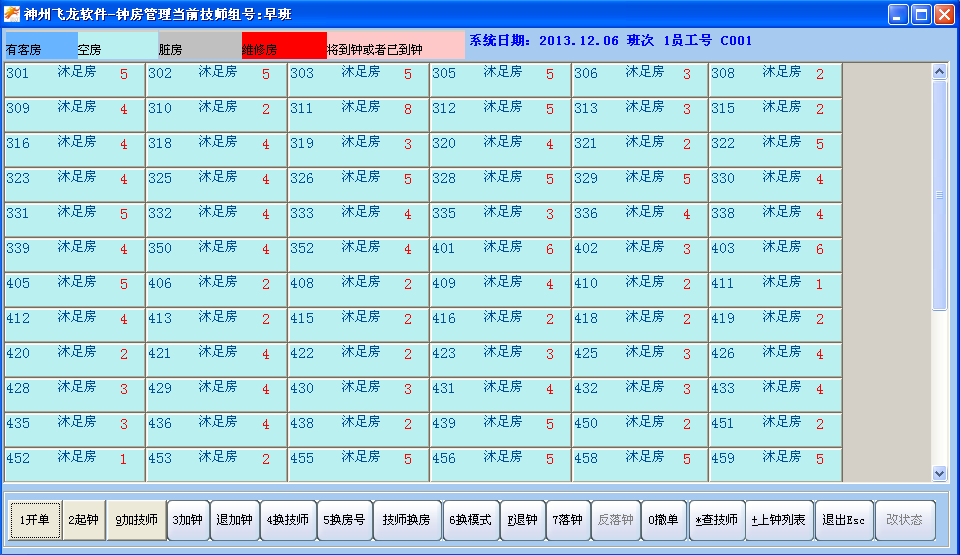Switch mode with the 6换模式 button

pos(470,520)
